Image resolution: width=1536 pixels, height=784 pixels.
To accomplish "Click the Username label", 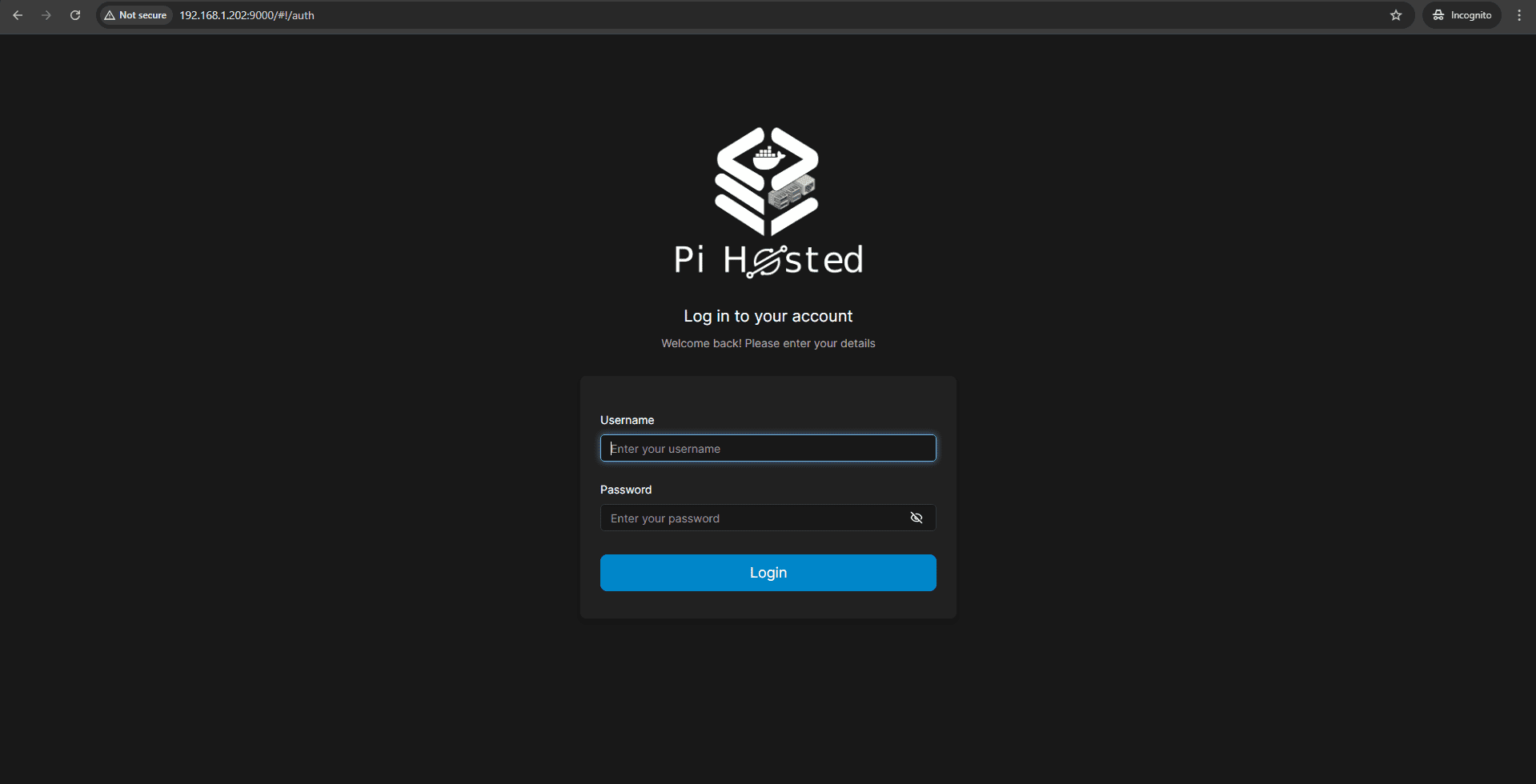I will [627, 420].
